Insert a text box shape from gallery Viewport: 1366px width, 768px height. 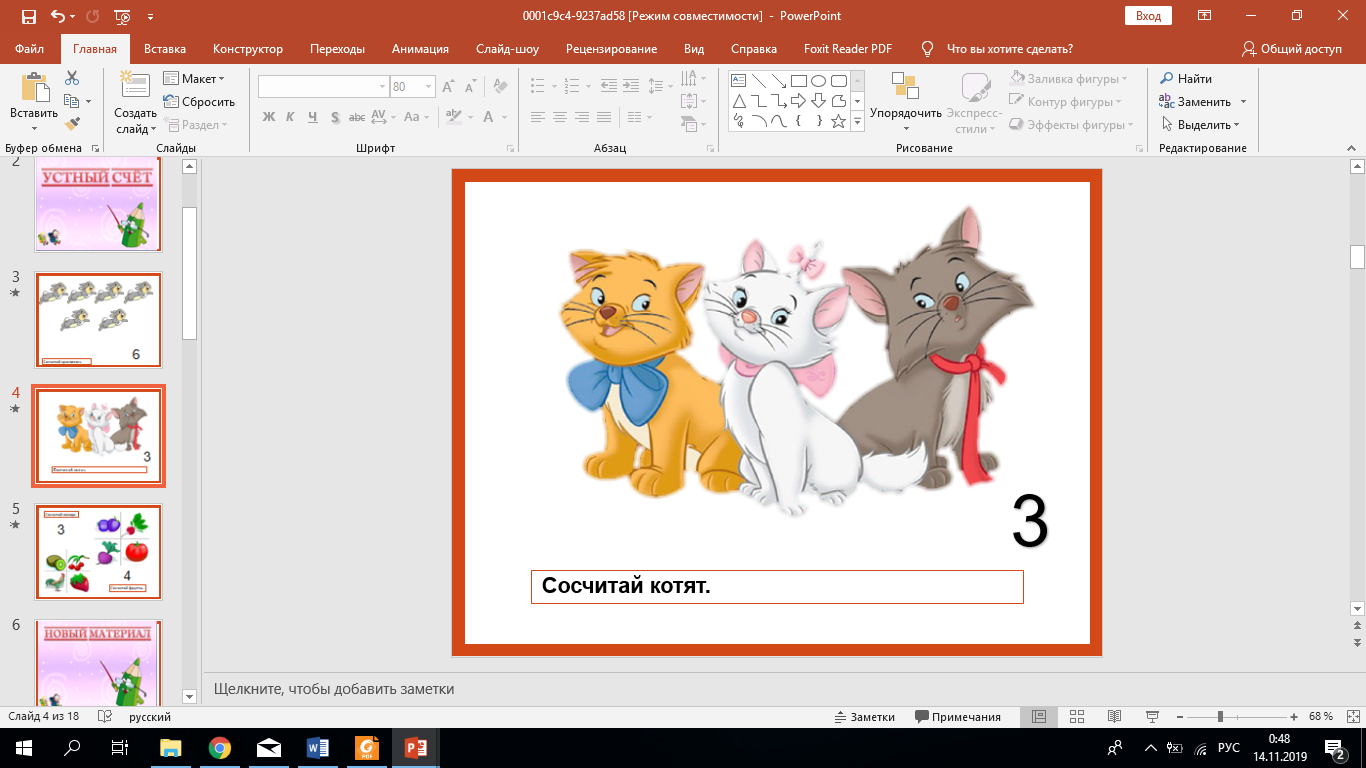[738, 81]
